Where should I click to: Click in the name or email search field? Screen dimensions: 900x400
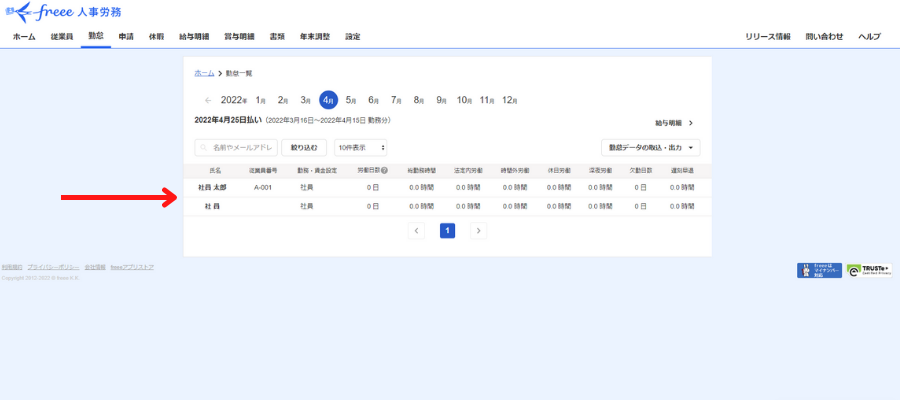[240, 147]
